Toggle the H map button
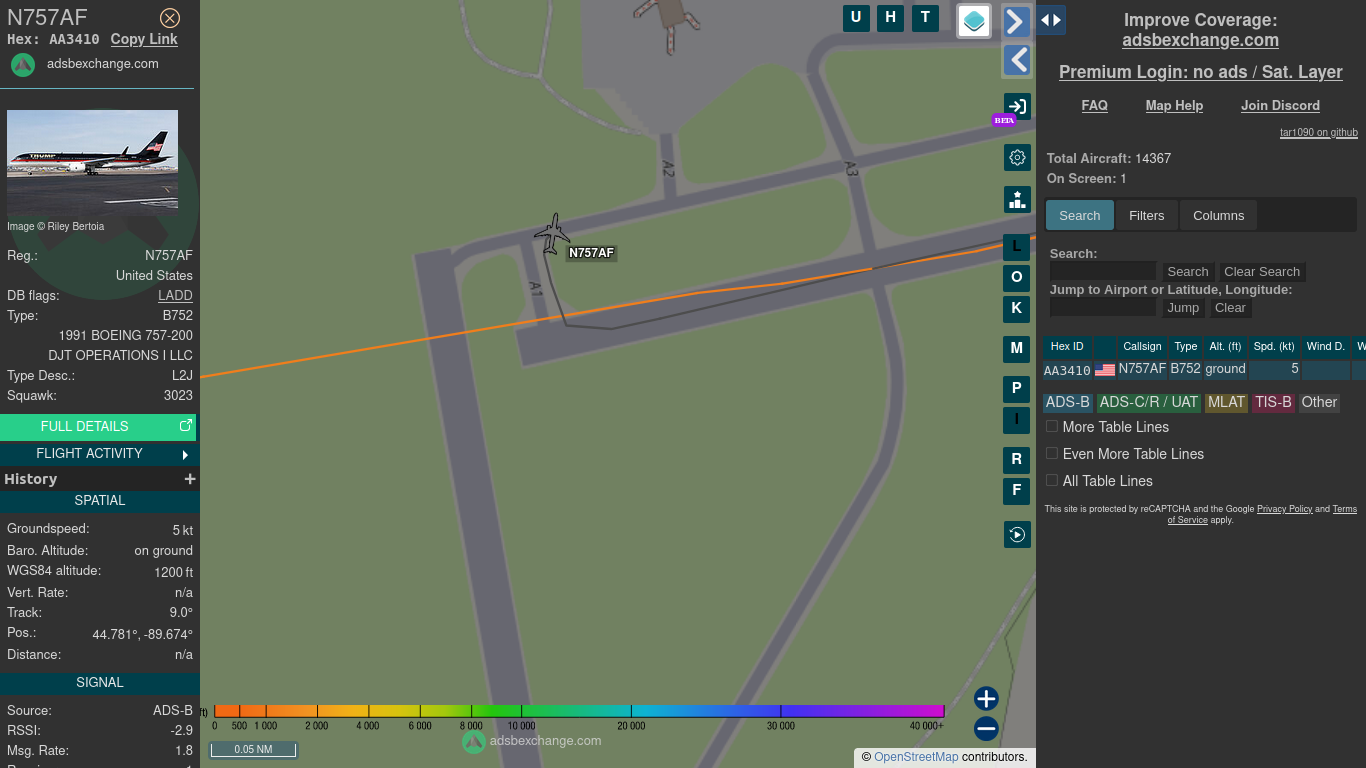Viewport: 1366px width, 768px height. (890, 17)
